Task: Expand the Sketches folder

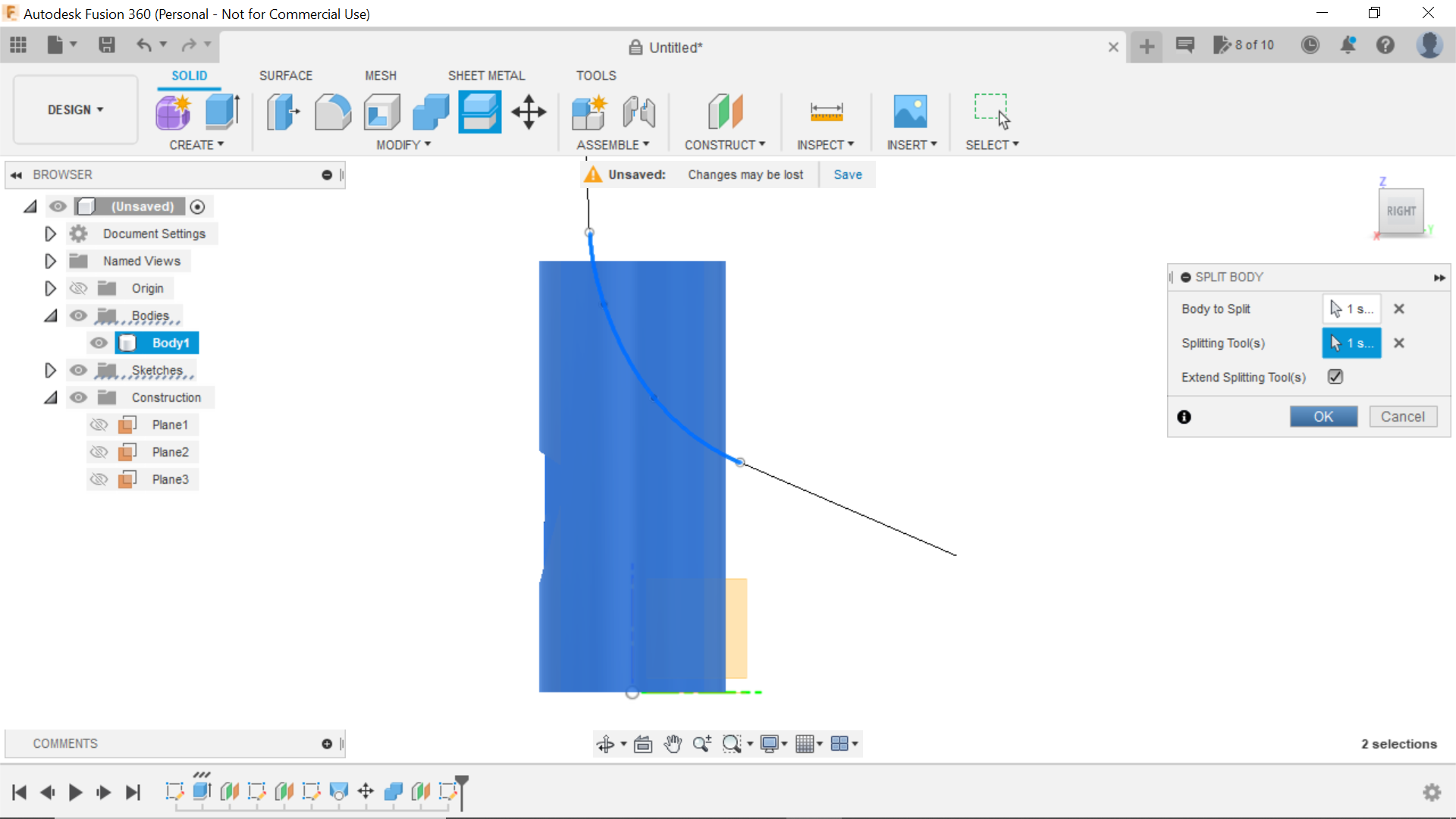Action: 50,370
